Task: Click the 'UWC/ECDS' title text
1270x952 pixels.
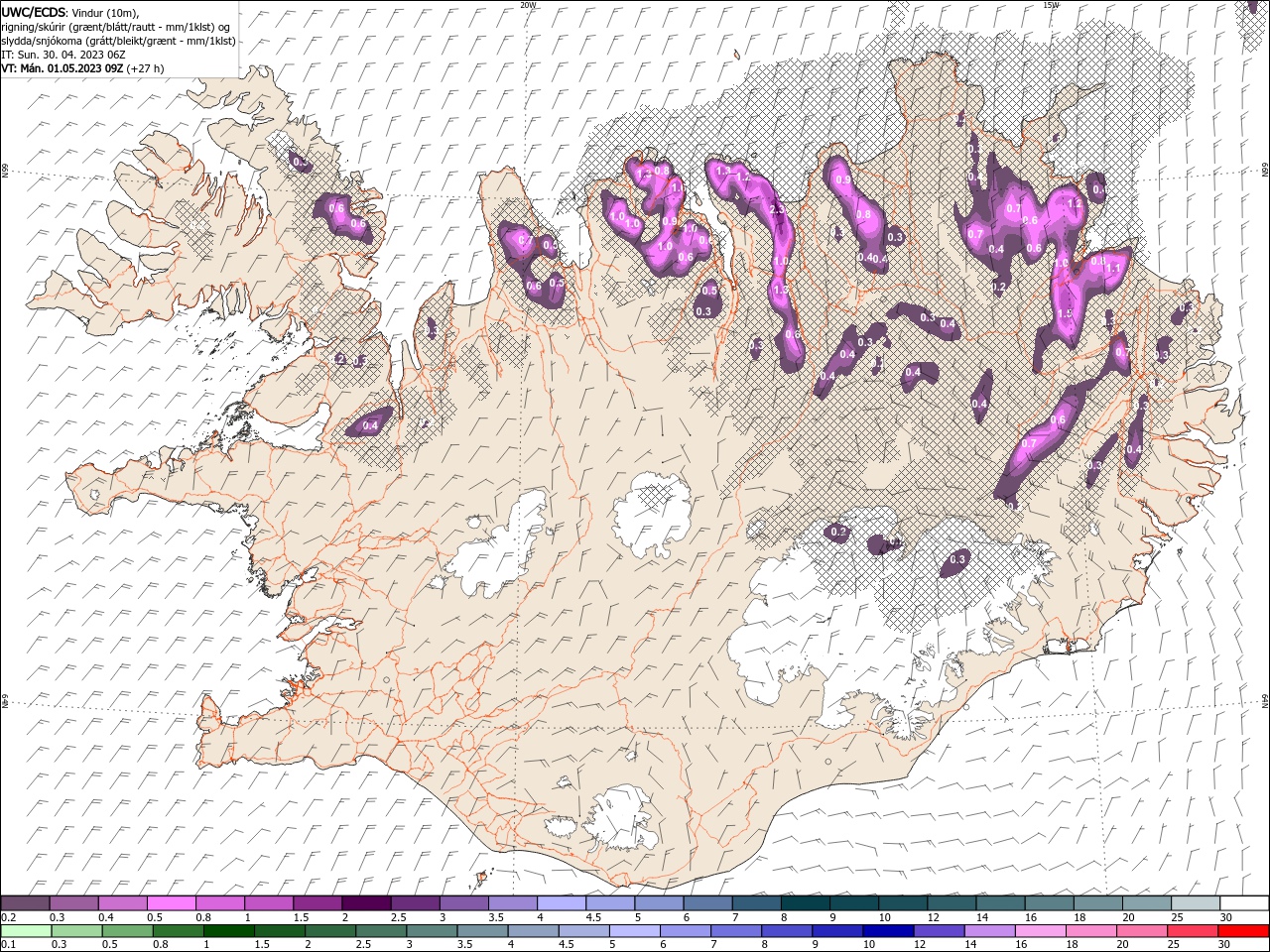Action: (x=34, y=12)
